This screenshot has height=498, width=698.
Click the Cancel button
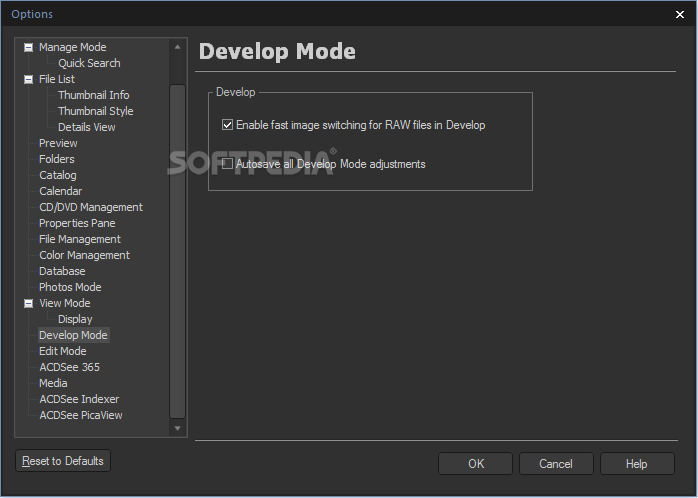point(556,464)
